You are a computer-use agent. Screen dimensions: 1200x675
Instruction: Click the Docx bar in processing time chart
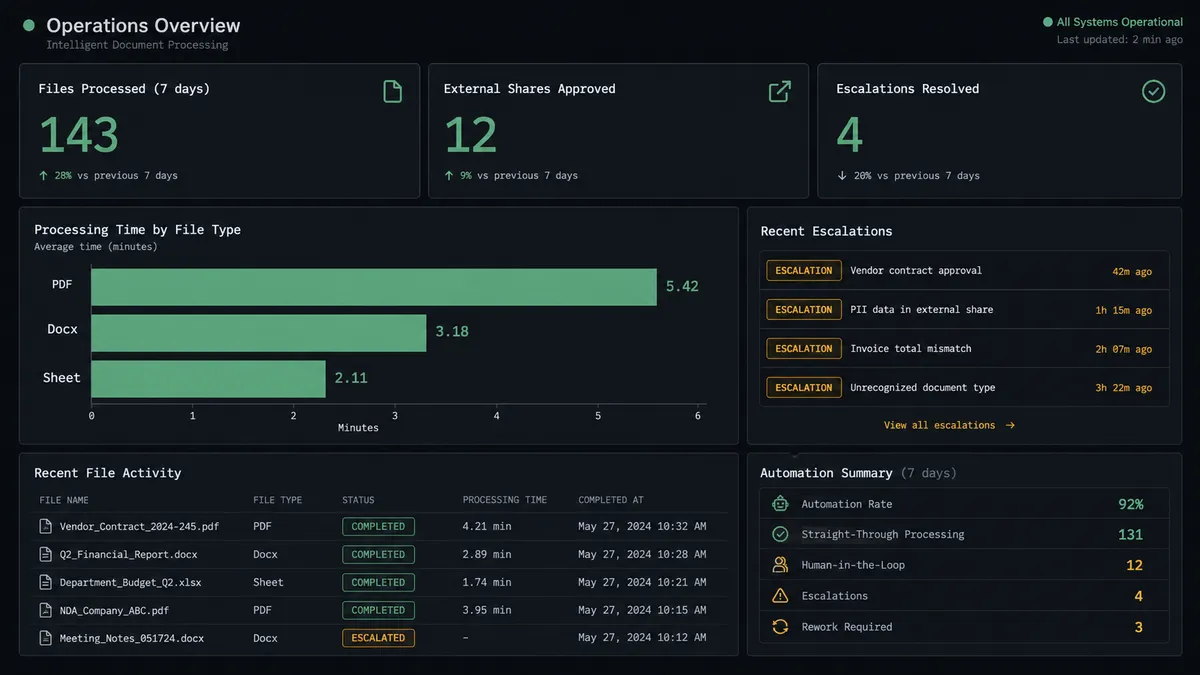tap(259, 333)
